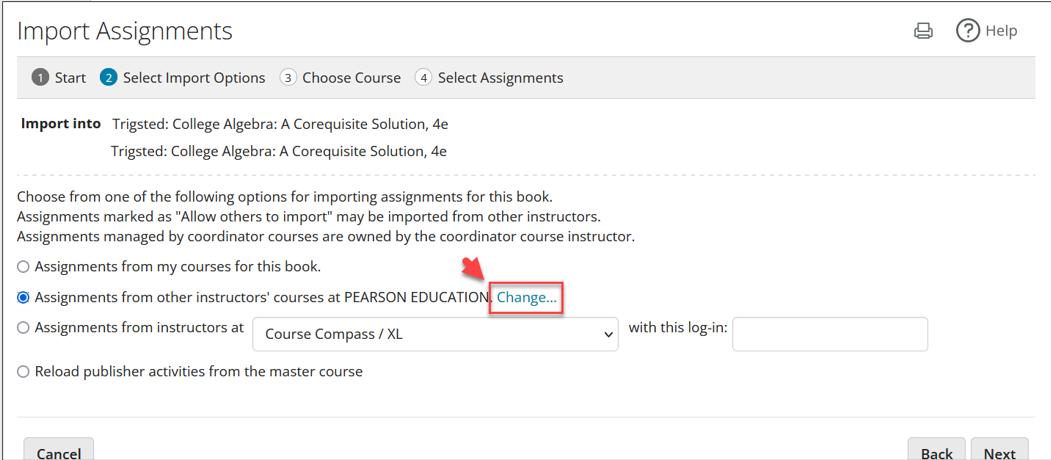The width and height of the screenshot is (1051, 460).
Task: Click the 'Change...' link
Action: click(x=527, y=298)
